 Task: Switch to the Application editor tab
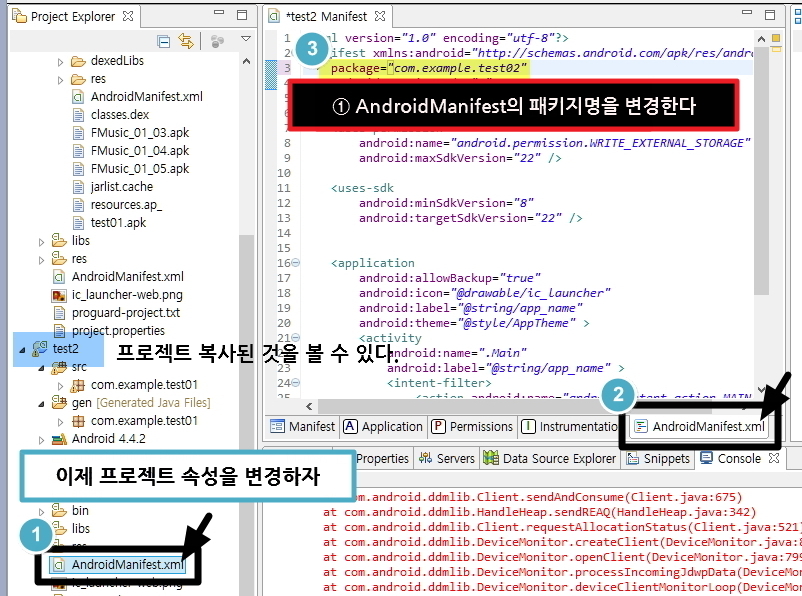[383, 426]
